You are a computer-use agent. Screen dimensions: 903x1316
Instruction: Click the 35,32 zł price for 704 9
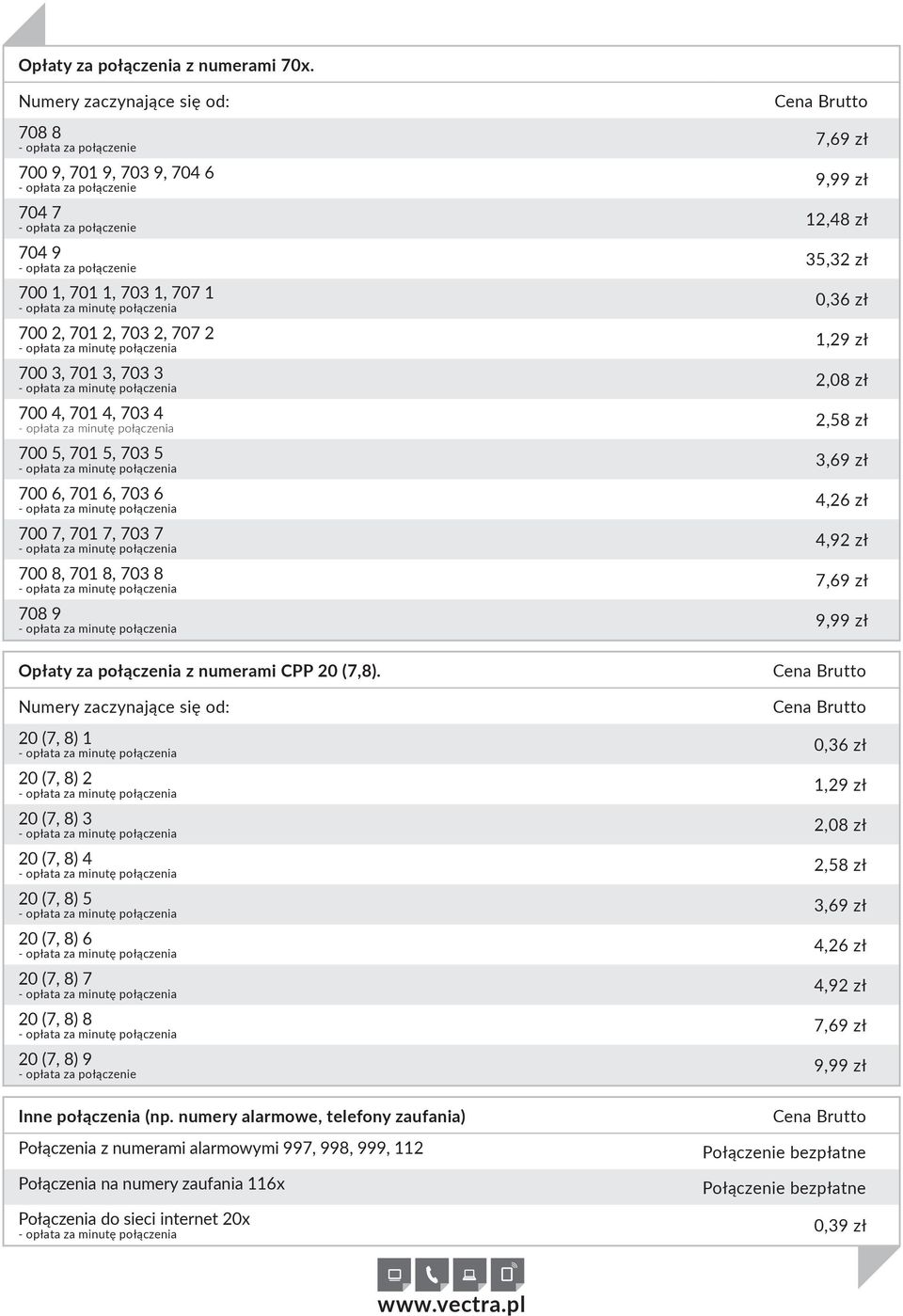point(836,260)
